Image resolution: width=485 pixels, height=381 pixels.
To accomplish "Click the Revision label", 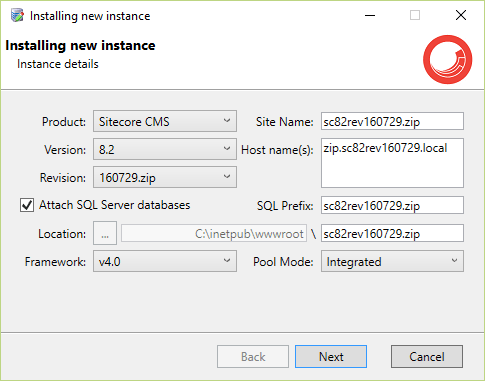I will [63, 178].
